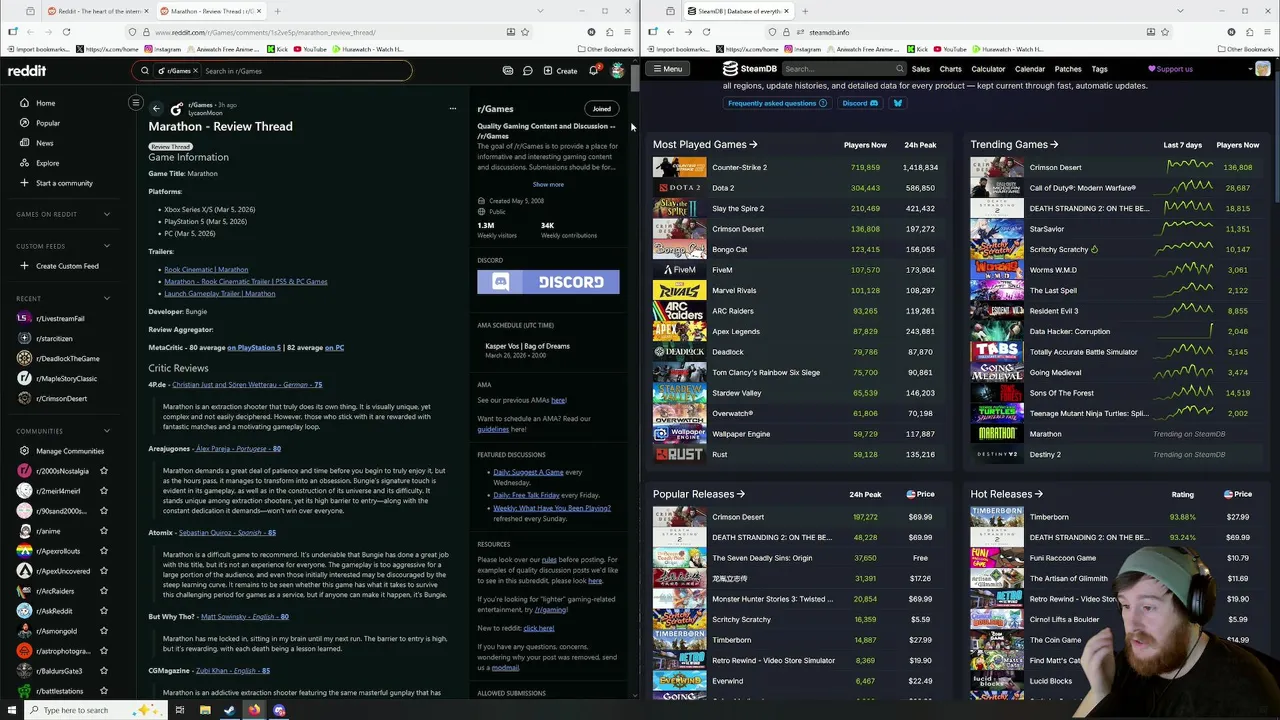
Task: Reload the Reddit browser page
Action: 66,32
